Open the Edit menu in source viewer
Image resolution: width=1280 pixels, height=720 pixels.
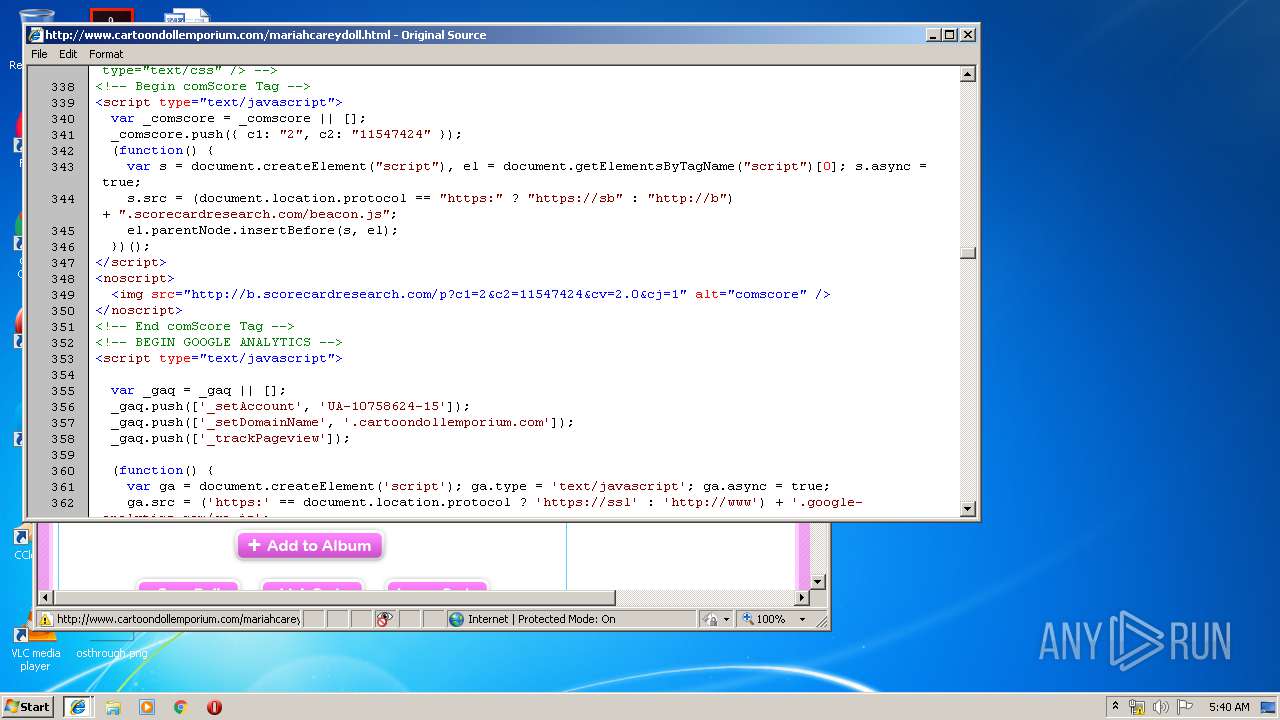68,54
